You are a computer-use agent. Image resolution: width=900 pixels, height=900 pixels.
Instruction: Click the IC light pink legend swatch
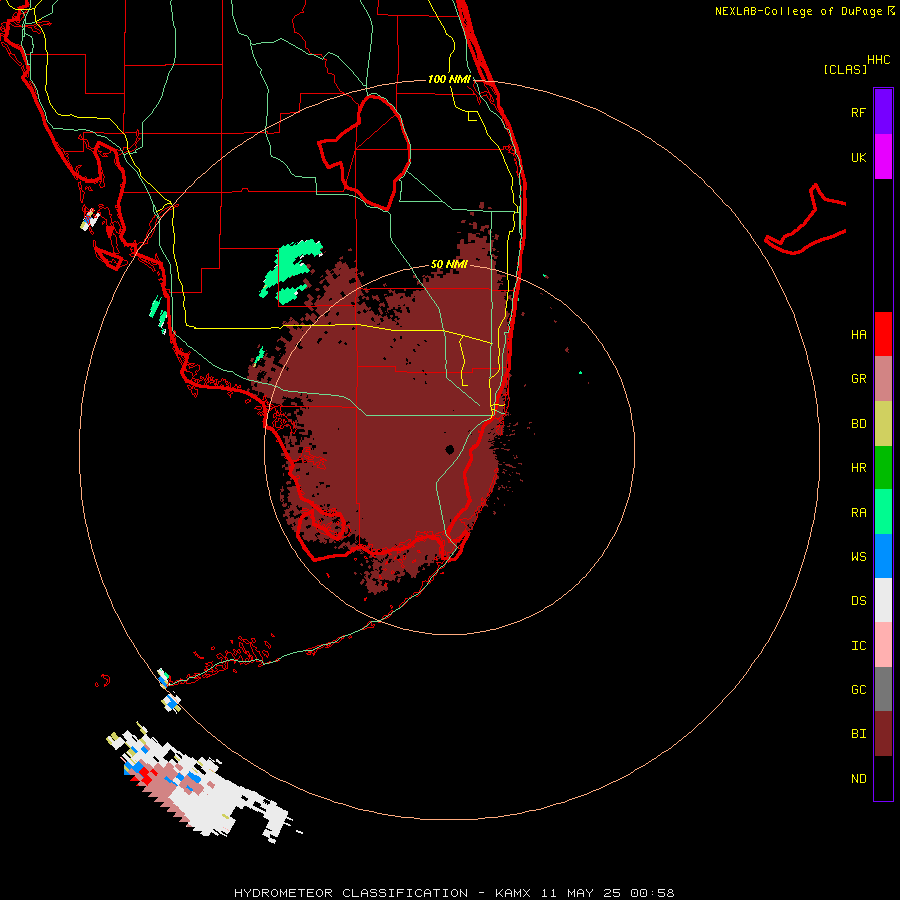point(883,645)
